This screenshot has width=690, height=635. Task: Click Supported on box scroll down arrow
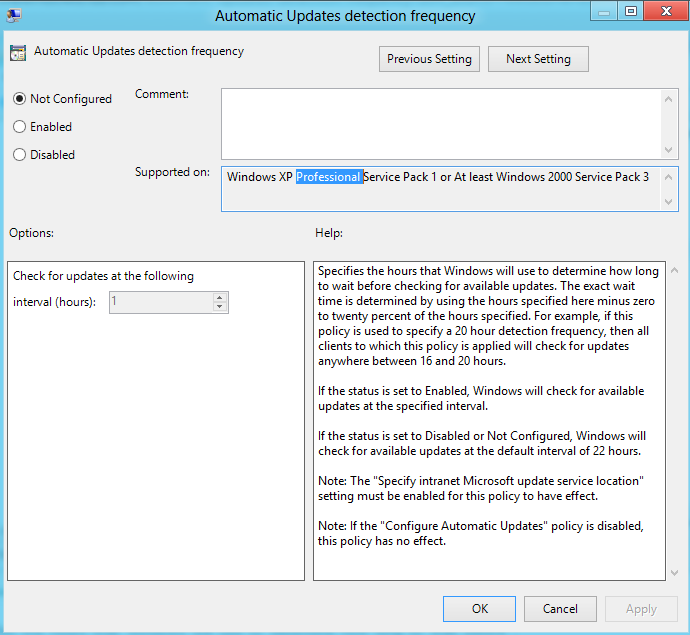(x=668, y=202)
